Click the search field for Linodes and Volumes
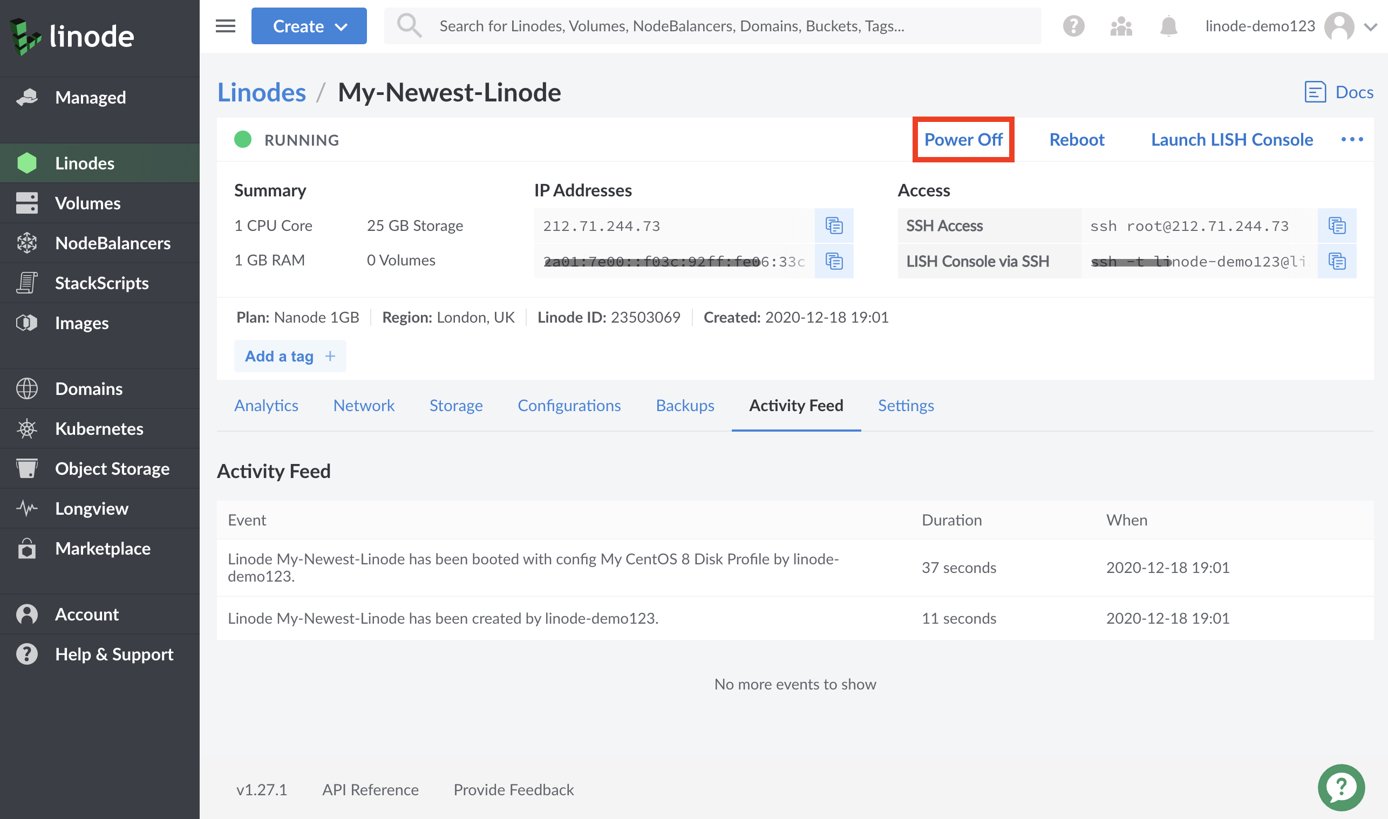Image resolution: width=1388 pixels, height=819 pixels. (x=712, y=26)
